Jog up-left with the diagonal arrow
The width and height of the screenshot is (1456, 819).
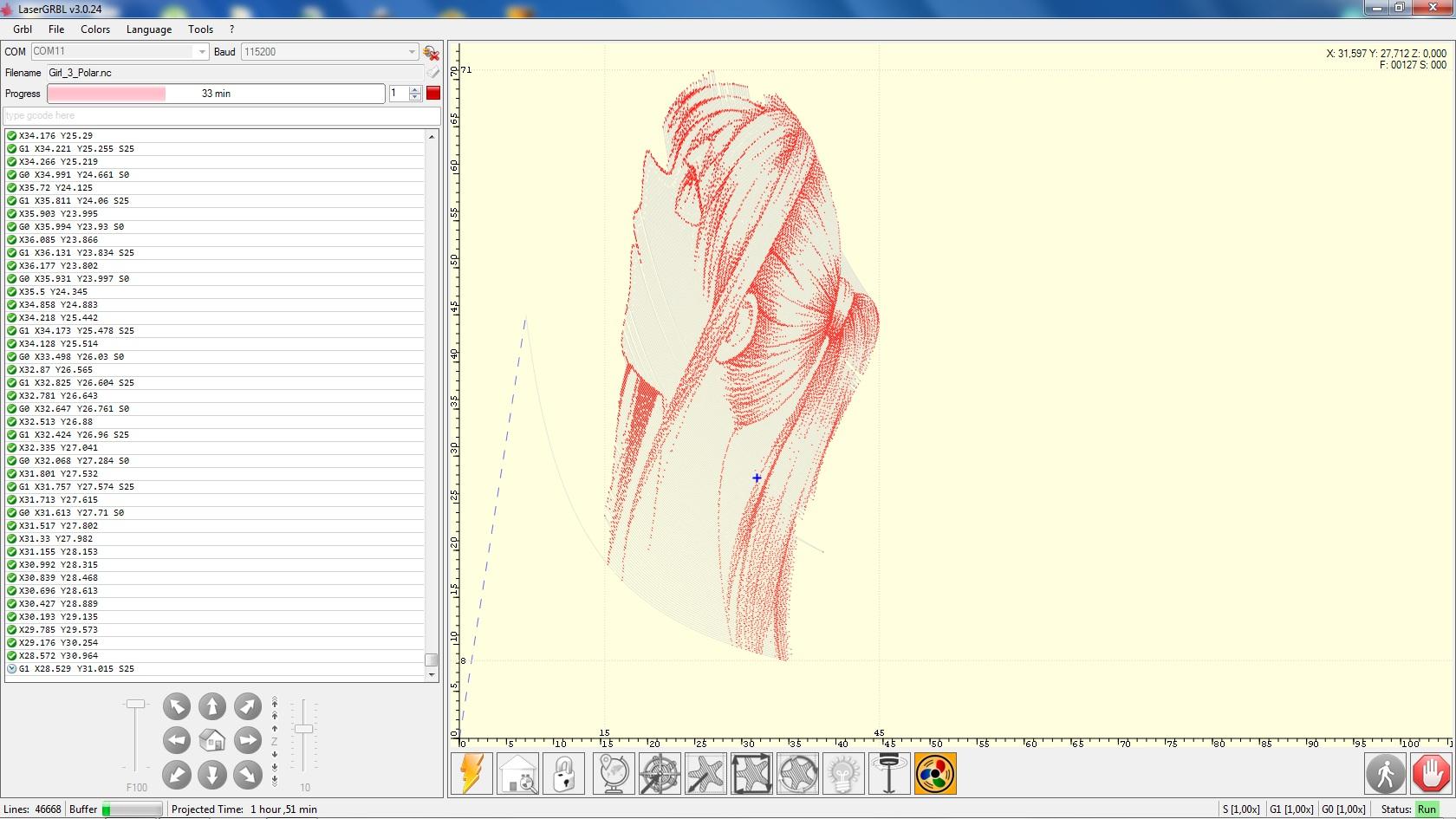[x=177, y=707]
